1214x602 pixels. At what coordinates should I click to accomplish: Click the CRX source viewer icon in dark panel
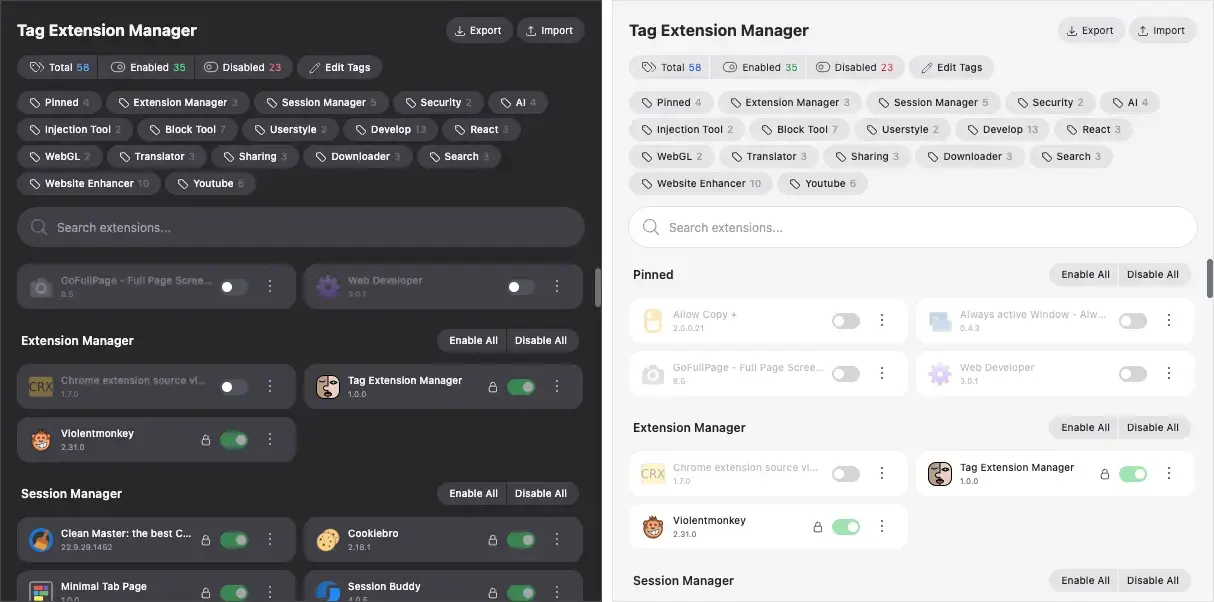41,387
